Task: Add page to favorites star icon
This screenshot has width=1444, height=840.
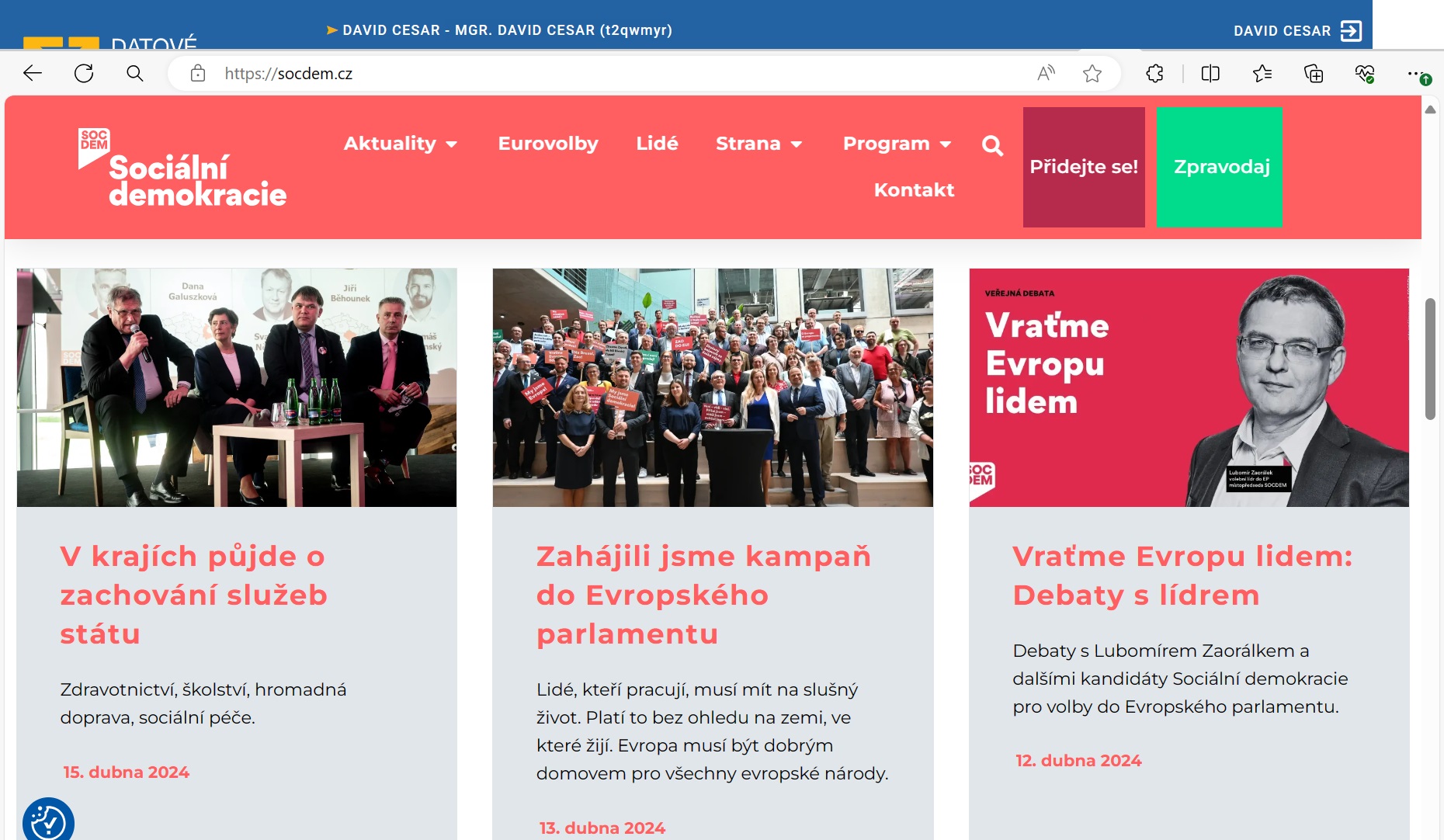Action: click(x=1092, y=74)
